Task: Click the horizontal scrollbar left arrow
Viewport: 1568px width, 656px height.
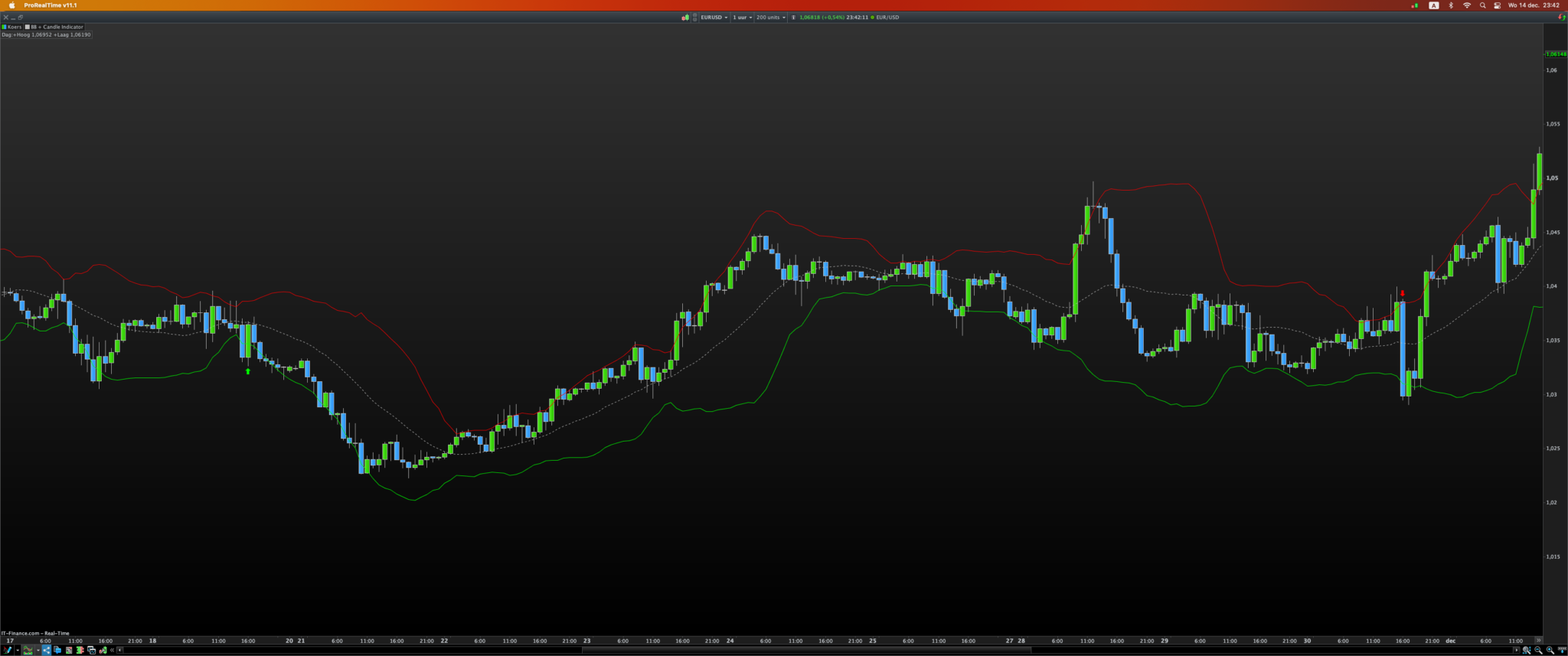Action: point(119,650)
